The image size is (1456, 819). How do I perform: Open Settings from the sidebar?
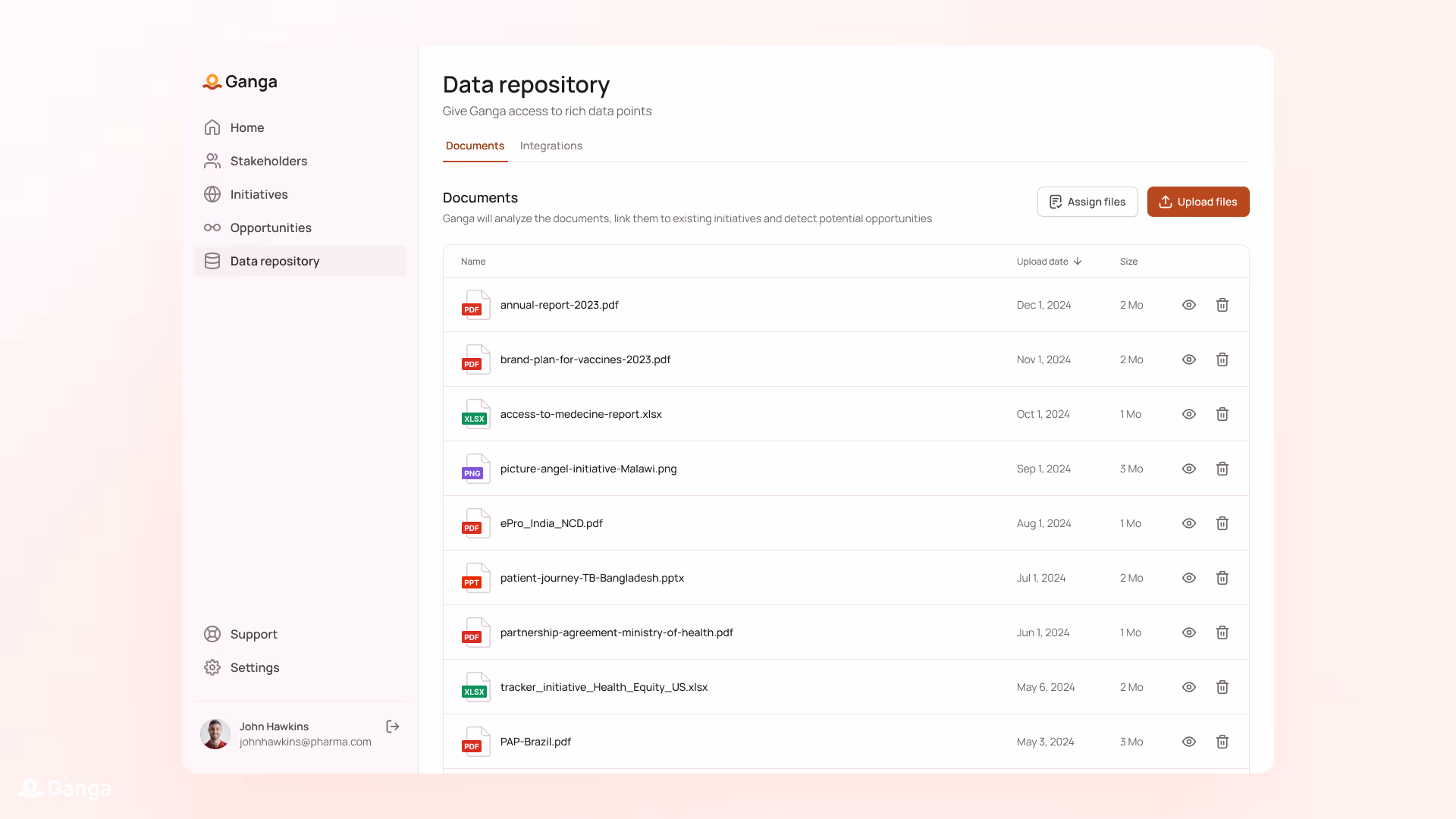click(x=255, y=667)
